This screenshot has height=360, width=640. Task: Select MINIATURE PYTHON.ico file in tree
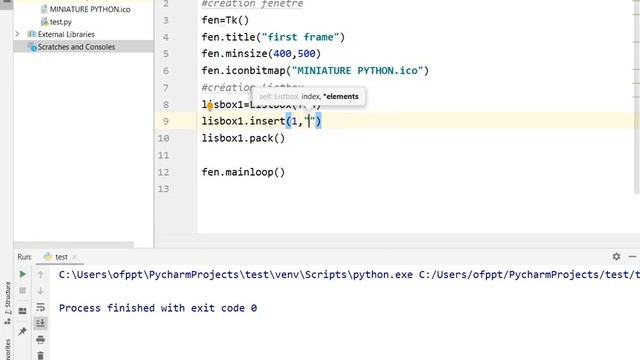pyautogui.click(x=90, y=9)
